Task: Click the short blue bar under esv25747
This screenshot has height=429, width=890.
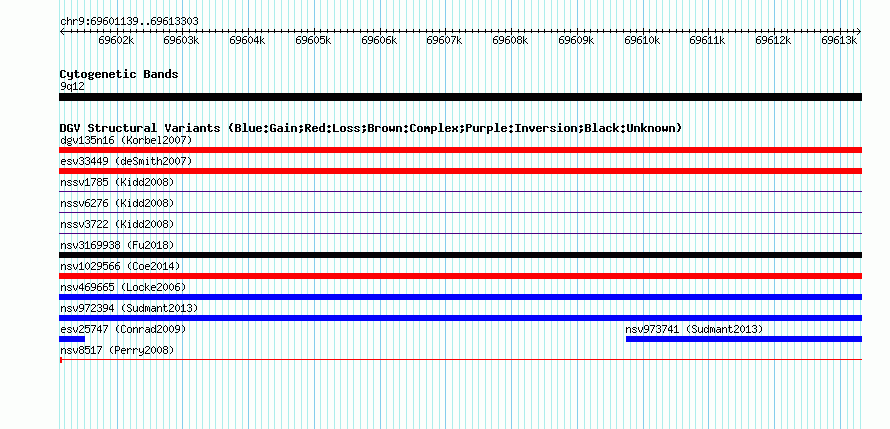Action: 72,339
